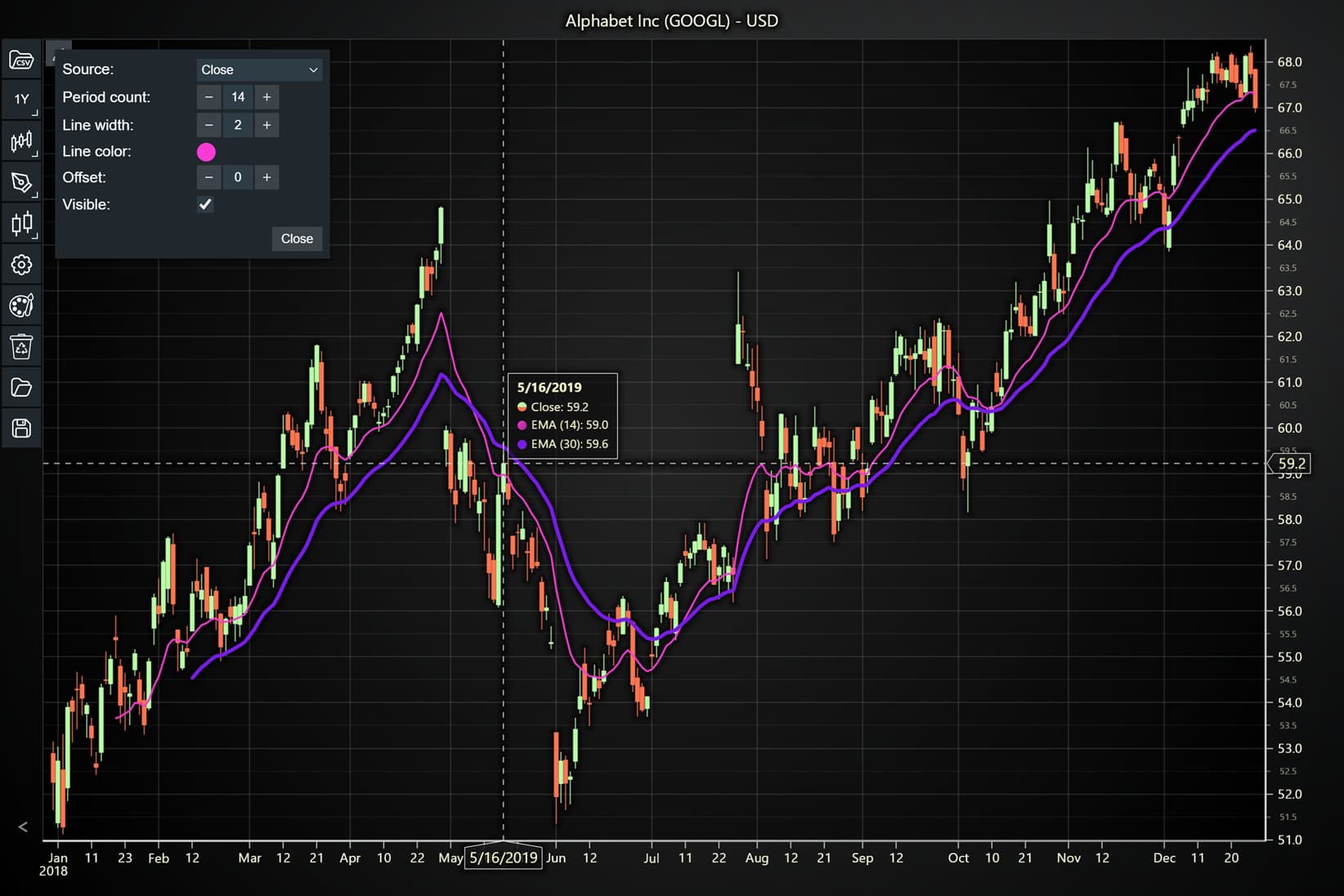
Task: Click the Oct label on date axis
Action: pyautogui.click(x=958, y=858)
